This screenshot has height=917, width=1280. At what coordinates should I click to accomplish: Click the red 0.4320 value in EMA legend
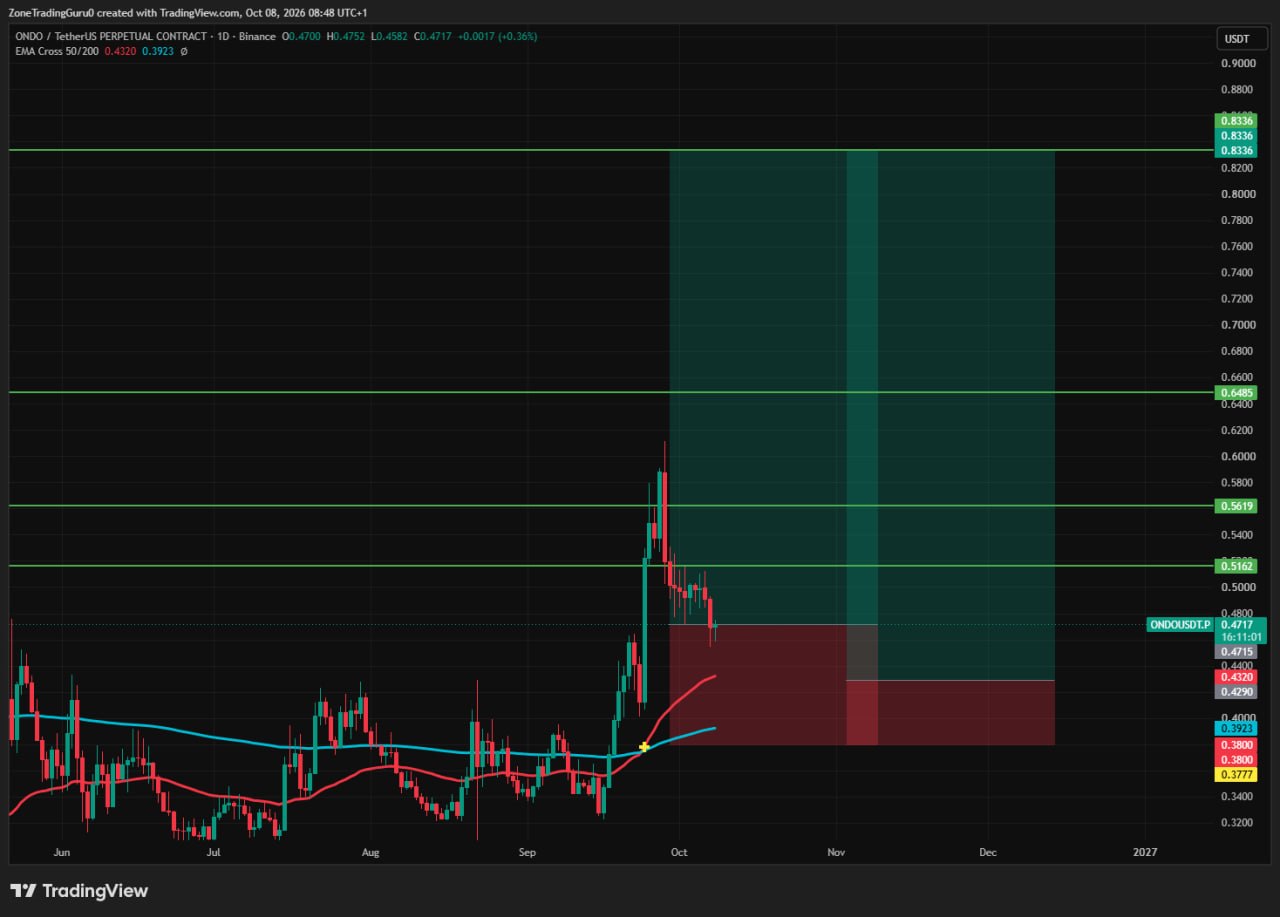(x=118, y=51)
